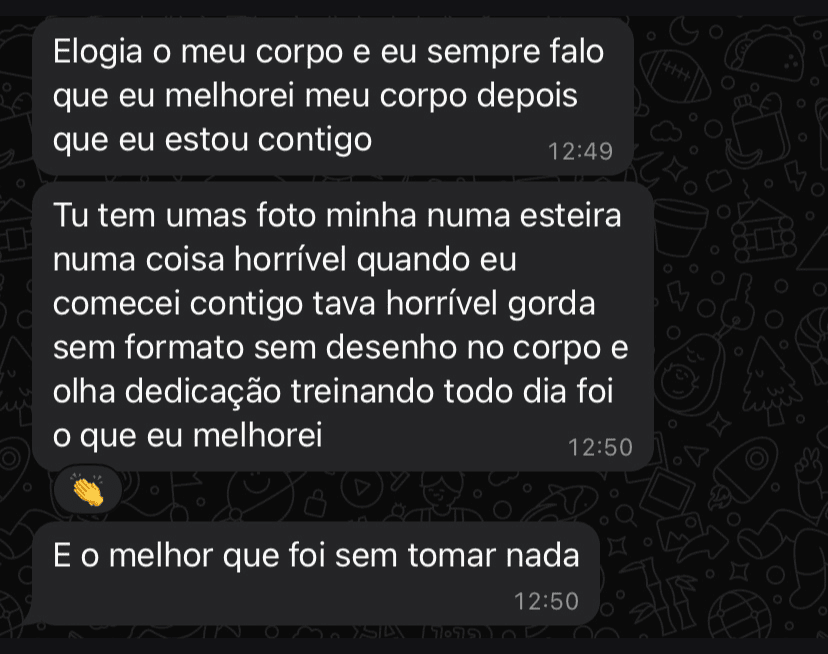This screenshot has height=654, width=828.
Task: Click the 12:50 timestamp beside 'o que eu melhorei'
Action: pyautogui.click(x=600, y=448)
